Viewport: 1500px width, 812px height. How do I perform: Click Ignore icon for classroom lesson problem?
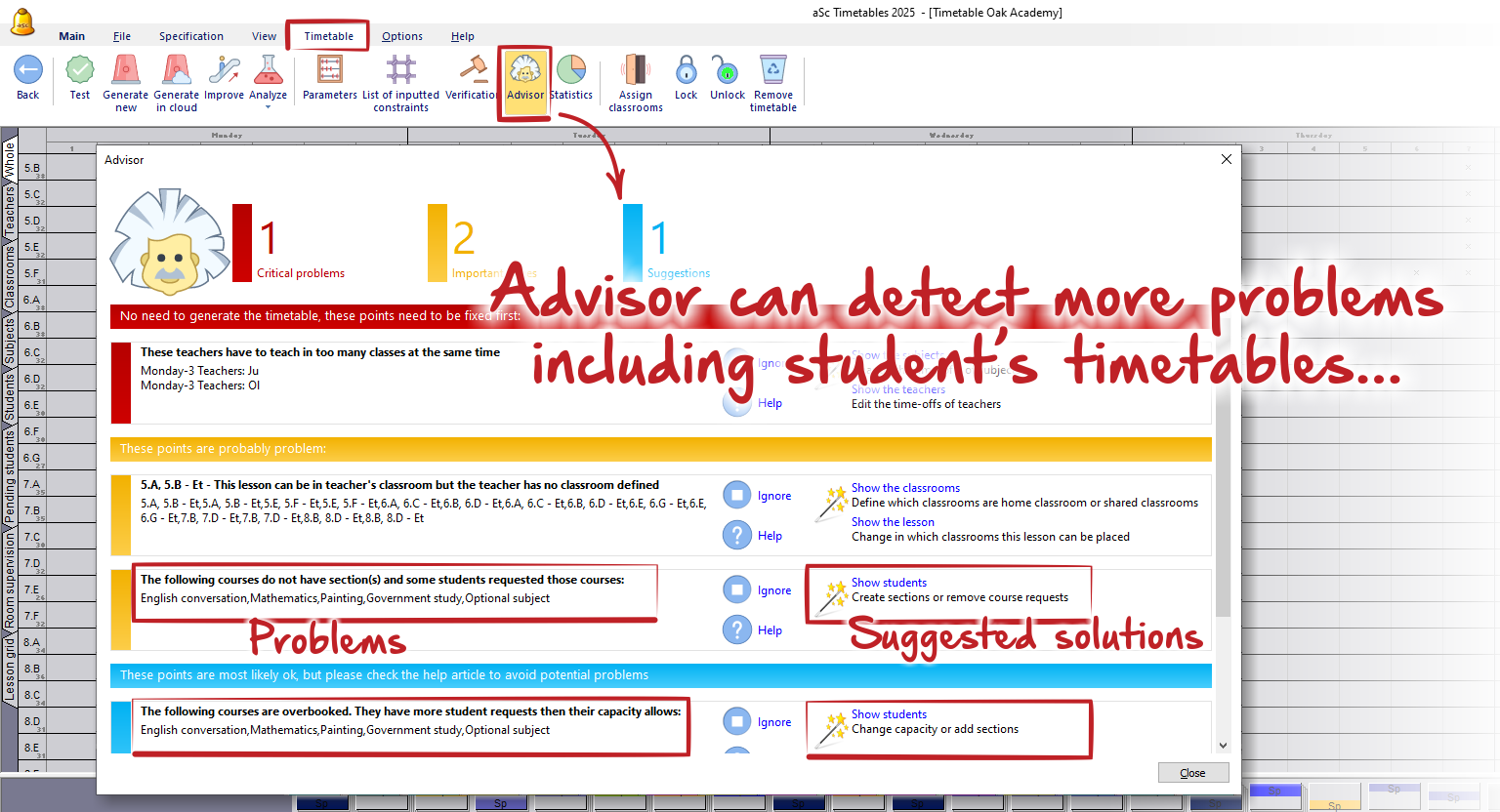tap(737, 496)
